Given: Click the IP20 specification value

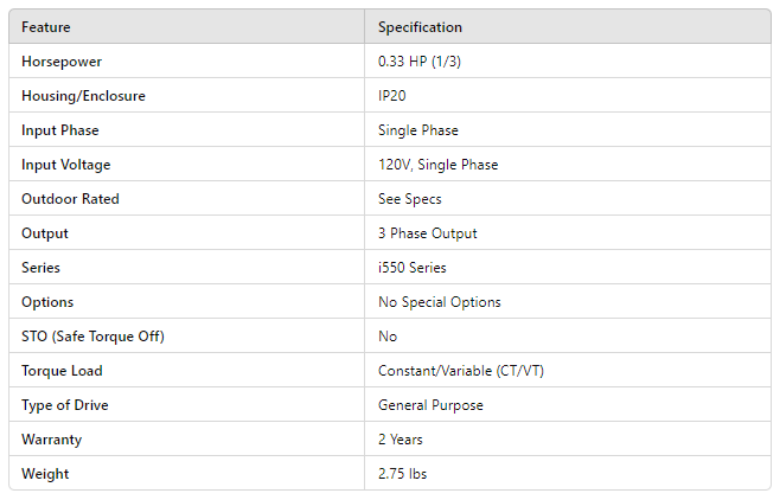Looking at the screenshot, I should click(394, 96).
